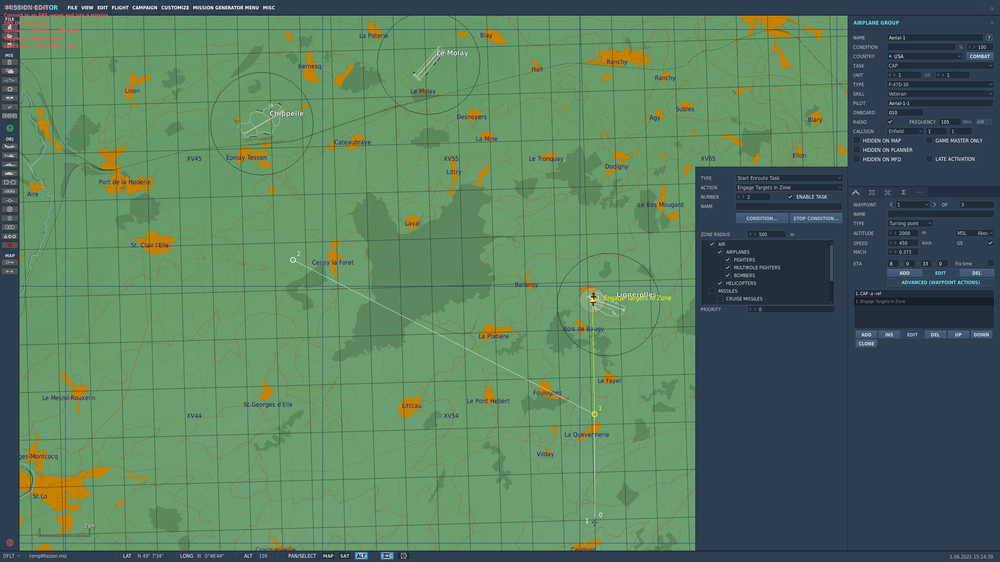Open the MISSION GENERATOR MENU
Image resolution: width=1000 pixels, height=562 pixels.
coord(226,8)
